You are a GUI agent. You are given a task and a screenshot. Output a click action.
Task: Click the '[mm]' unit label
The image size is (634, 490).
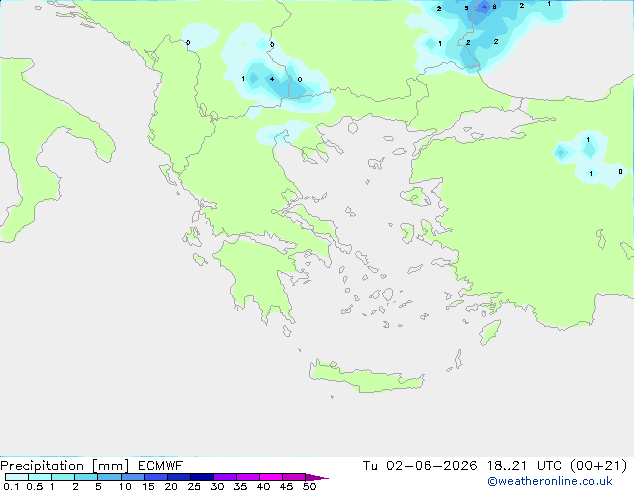pos(110,466)
